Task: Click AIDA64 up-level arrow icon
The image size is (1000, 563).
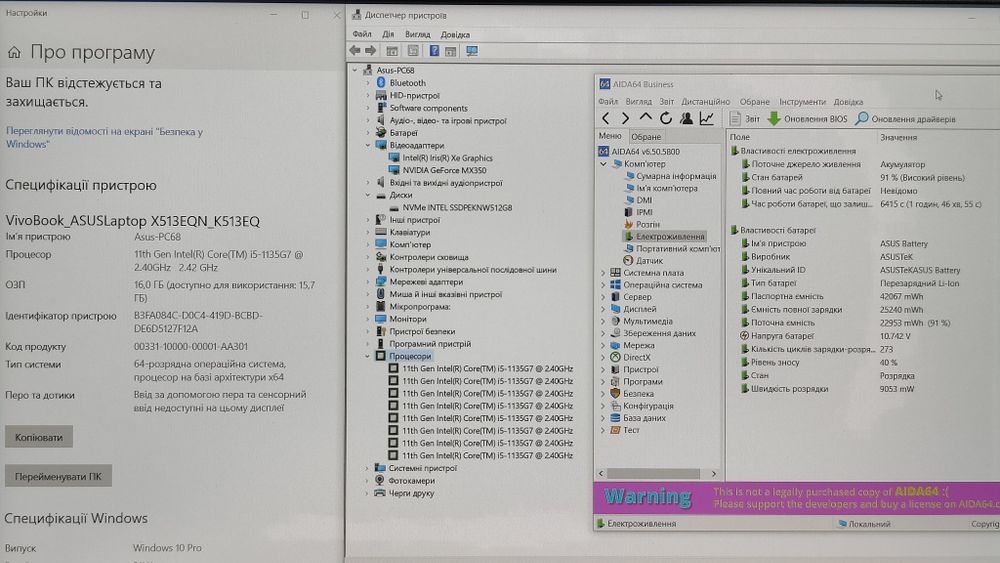Action: [645, 118]
